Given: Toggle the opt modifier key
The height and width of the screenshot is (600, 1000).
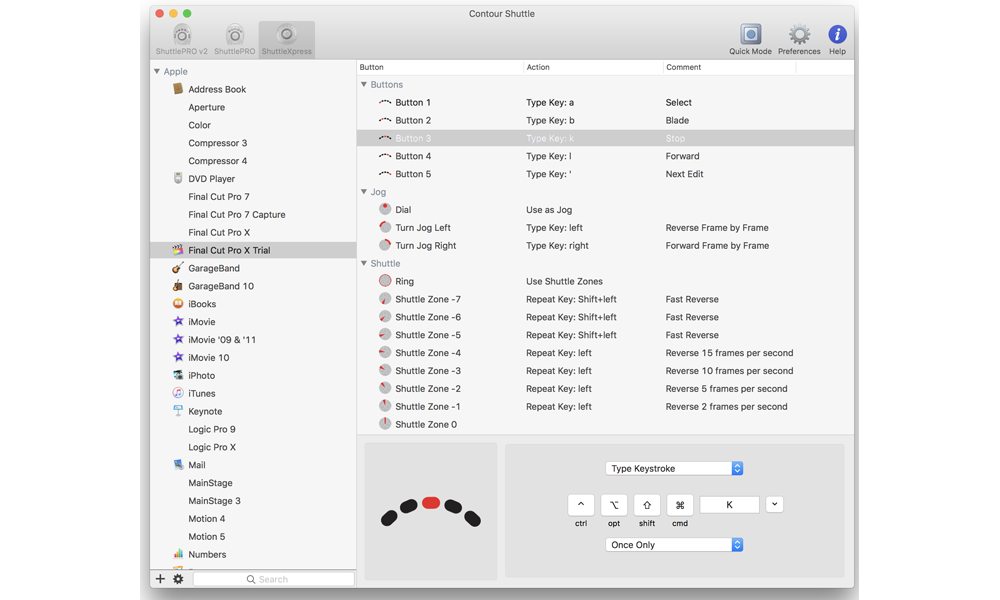Looking at the screenshot, I should (614, 505).
